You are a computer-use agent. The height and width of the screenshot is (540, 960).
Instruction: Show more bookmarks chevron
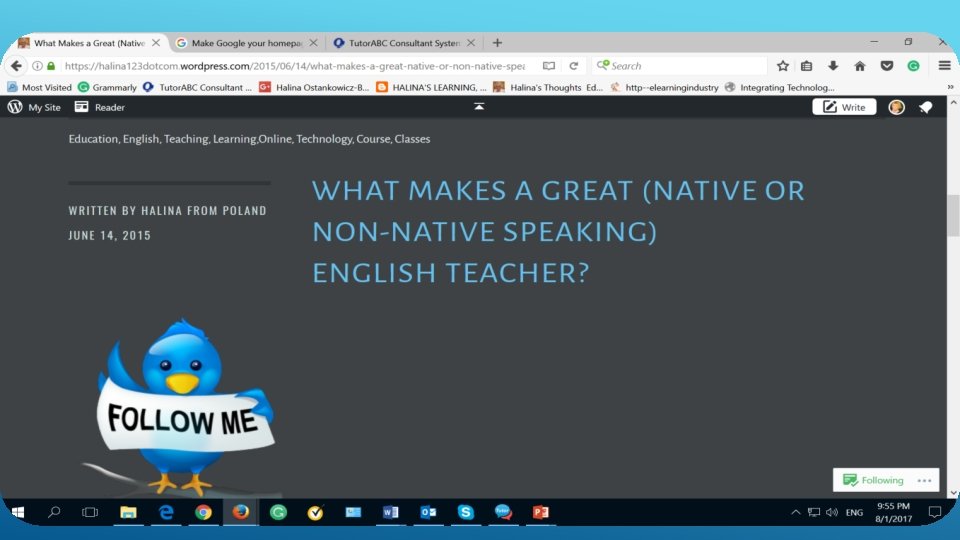[x=950, y=87]
